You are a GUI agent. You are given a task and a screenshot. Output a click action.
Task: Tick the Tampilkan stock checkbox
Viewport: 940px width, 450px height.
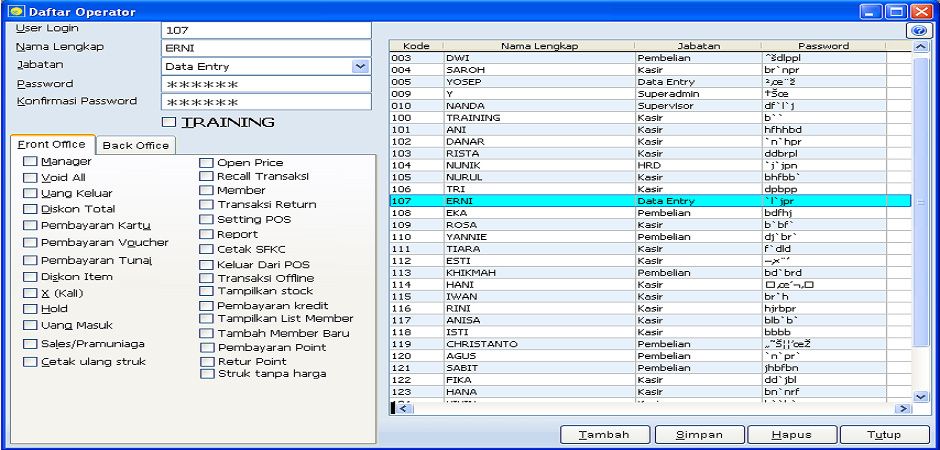pyautogui.click(x=206, y=291)
